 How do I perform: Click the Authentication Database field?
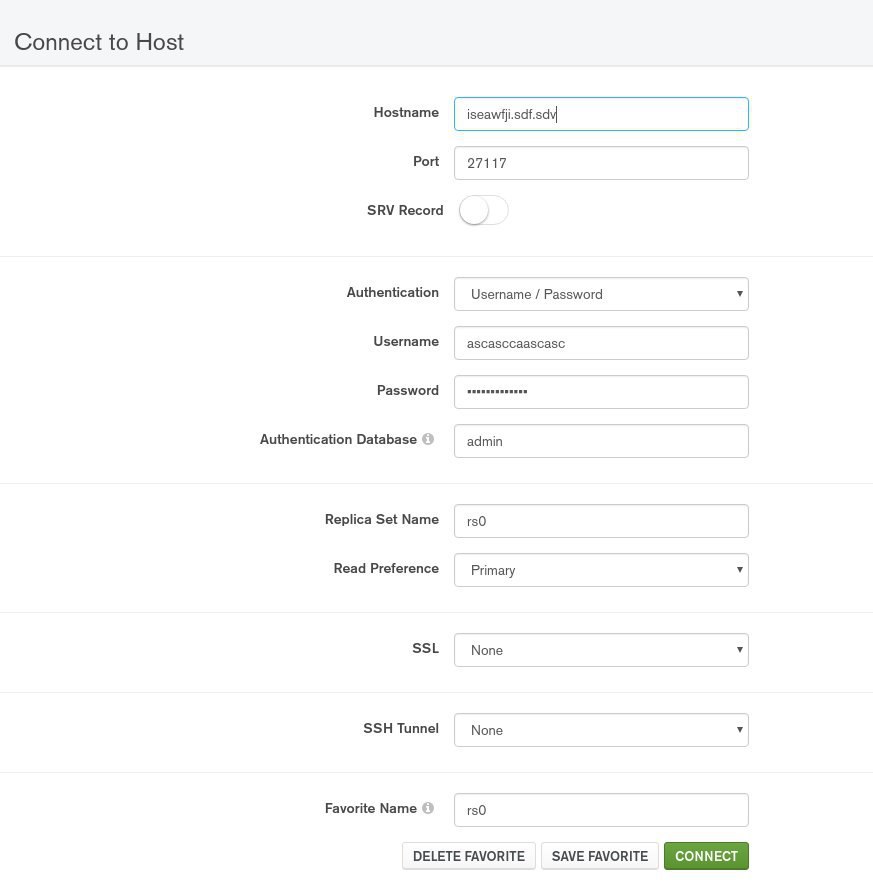point(601,441)
